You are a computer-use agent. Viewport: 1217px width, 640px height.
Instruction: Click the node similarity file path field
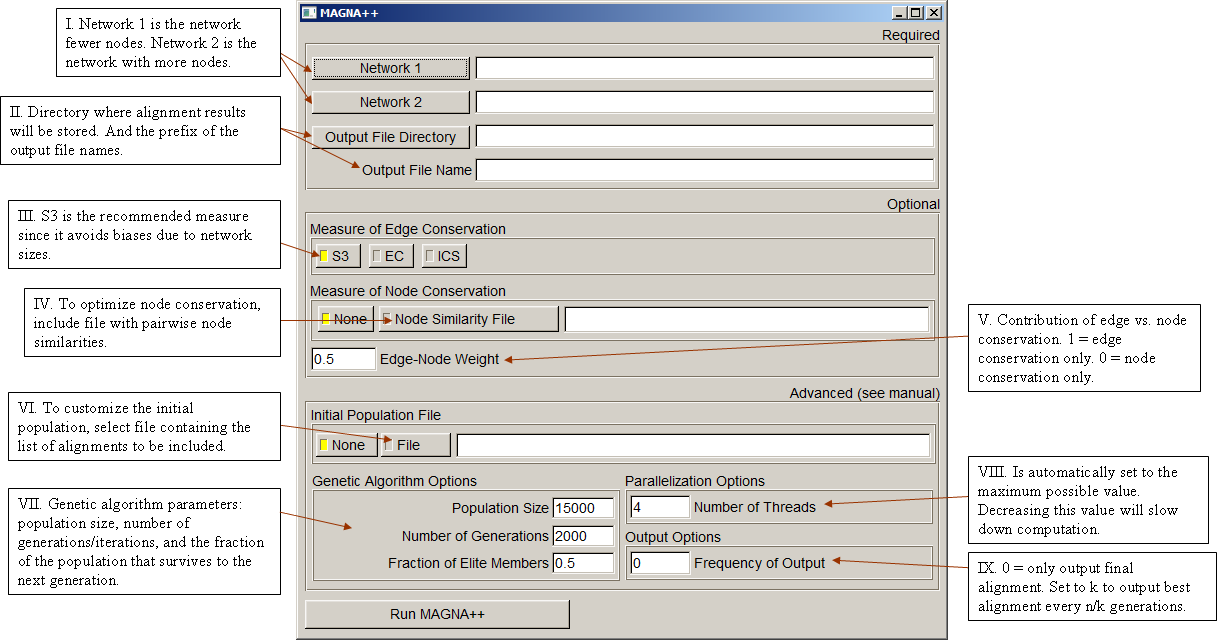746,319
